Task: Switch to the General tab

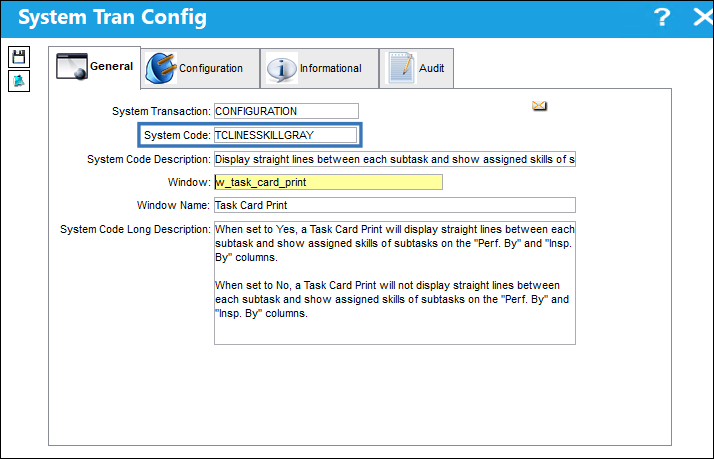Action: [x=94, y=67]
